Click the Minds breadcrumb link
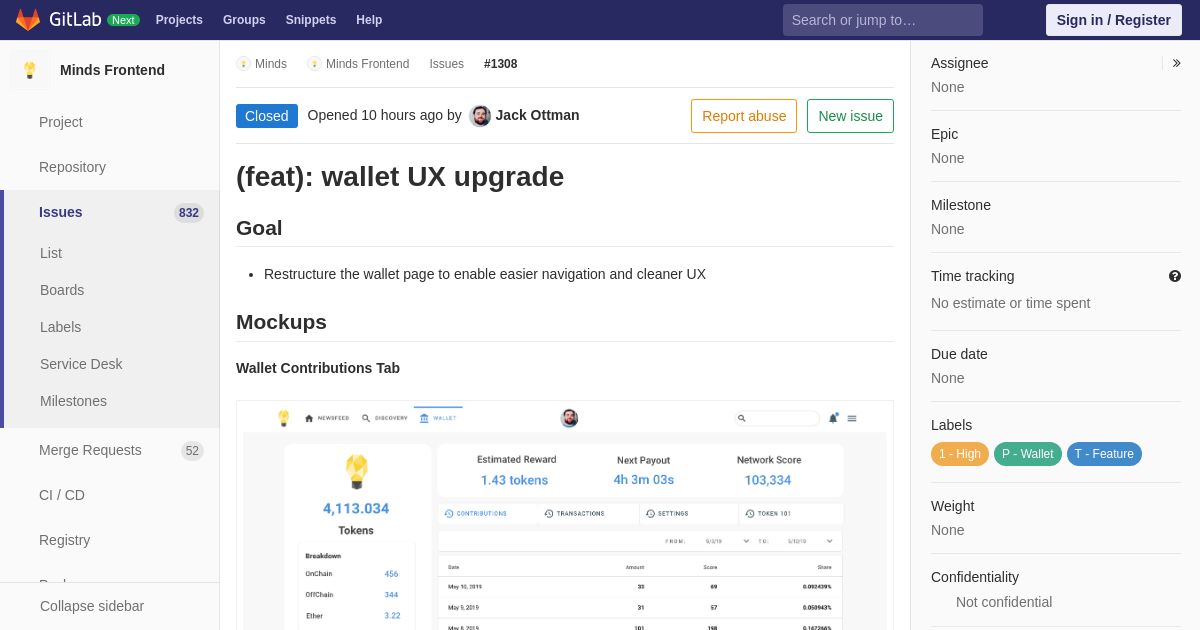The width and height of the screenshot is (1200, 630). tap(271, 64)
